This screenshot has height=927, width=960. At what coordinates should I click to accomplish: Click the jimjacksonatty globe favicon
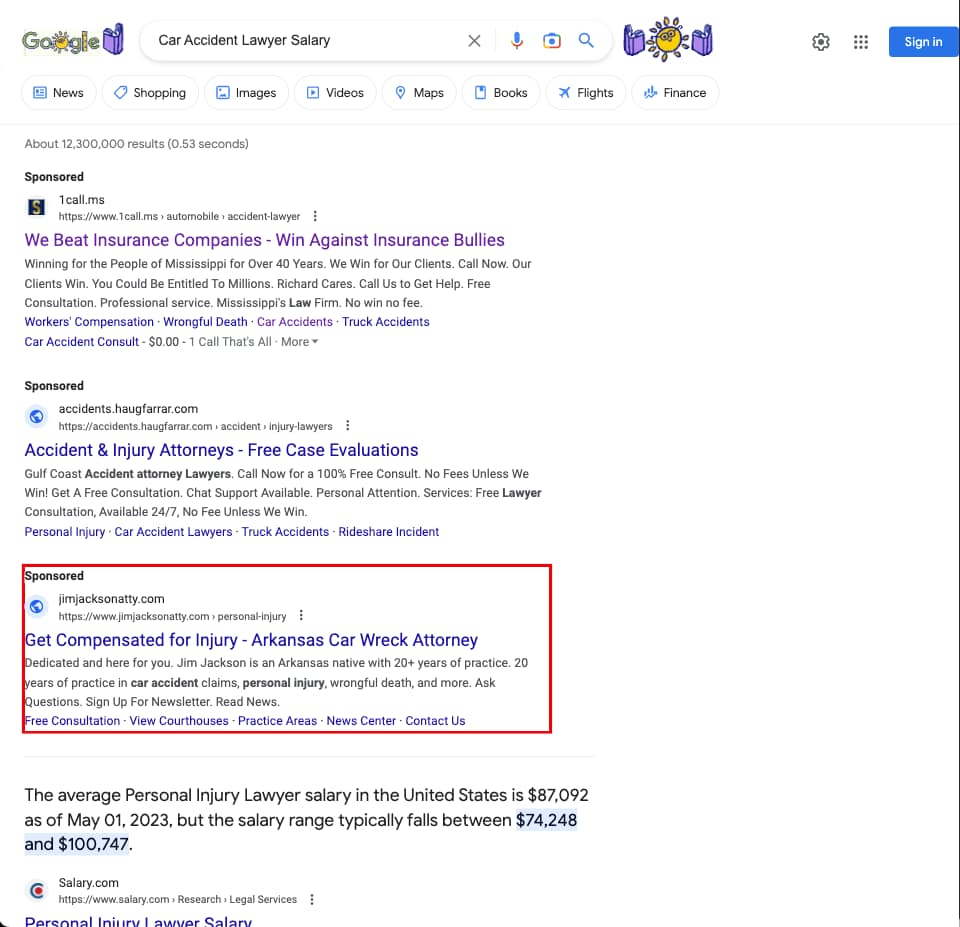(37, 606)
